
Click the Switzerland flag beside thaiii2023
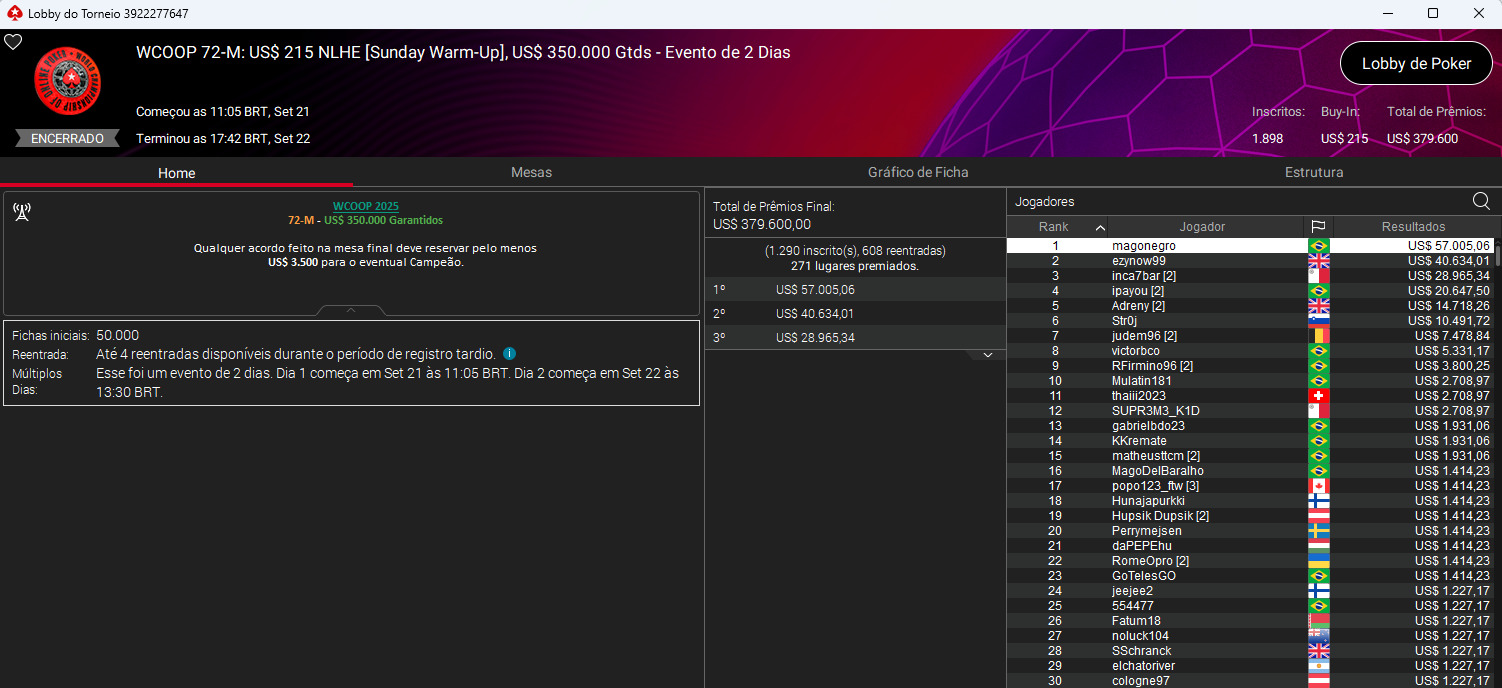(1318, 396)
